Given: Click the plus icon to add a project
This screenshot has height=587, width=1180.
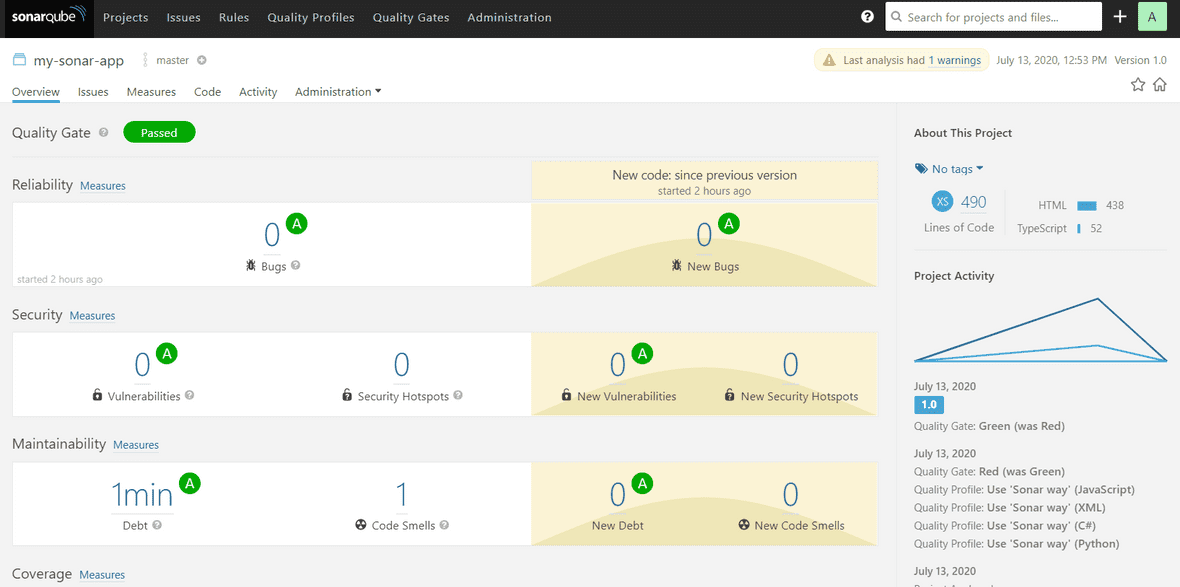Looking at the screenshot, I should click(x=1119, y=16).
